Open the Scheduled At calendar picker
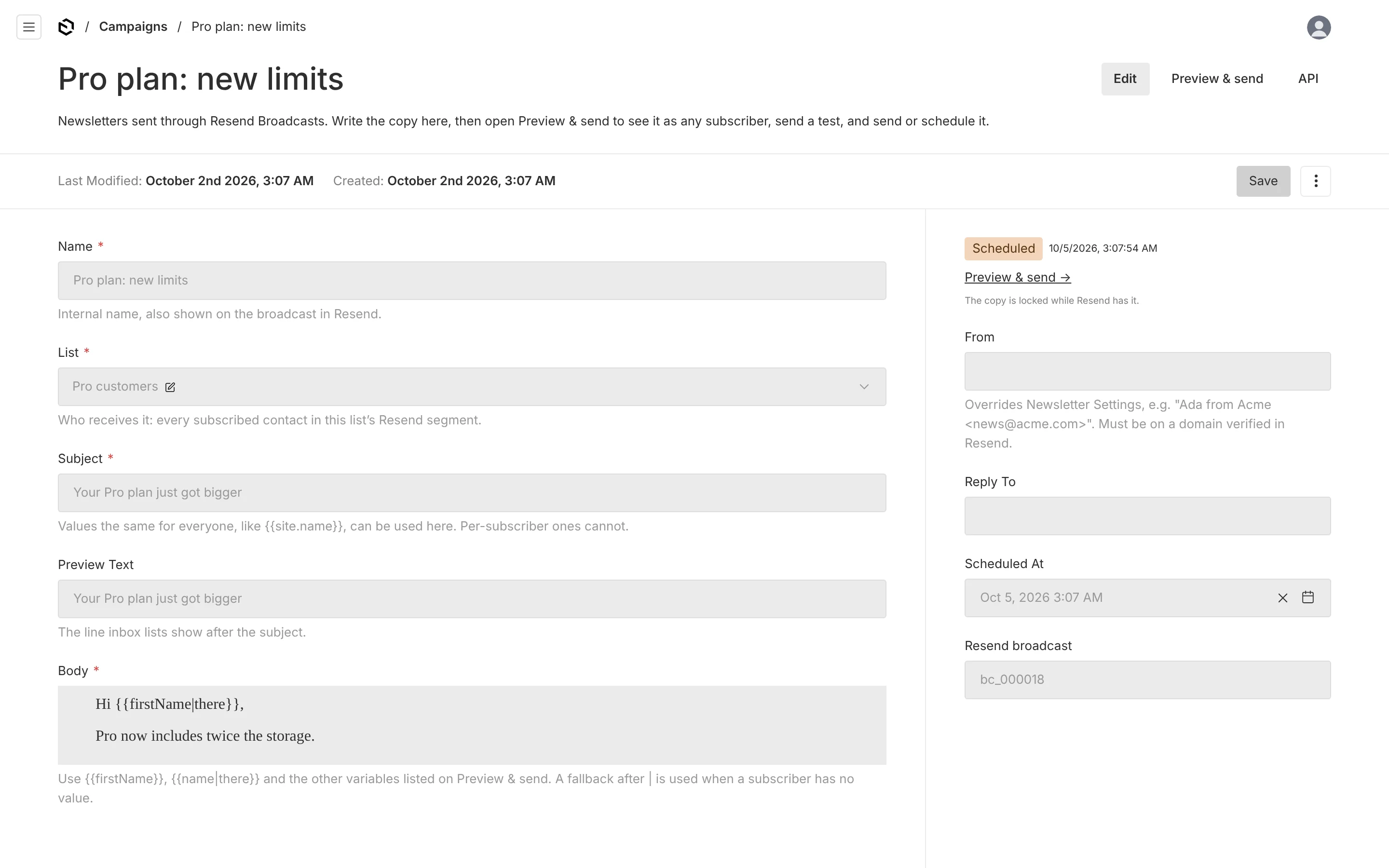 pyautogui.click(x=1308, y=597)
